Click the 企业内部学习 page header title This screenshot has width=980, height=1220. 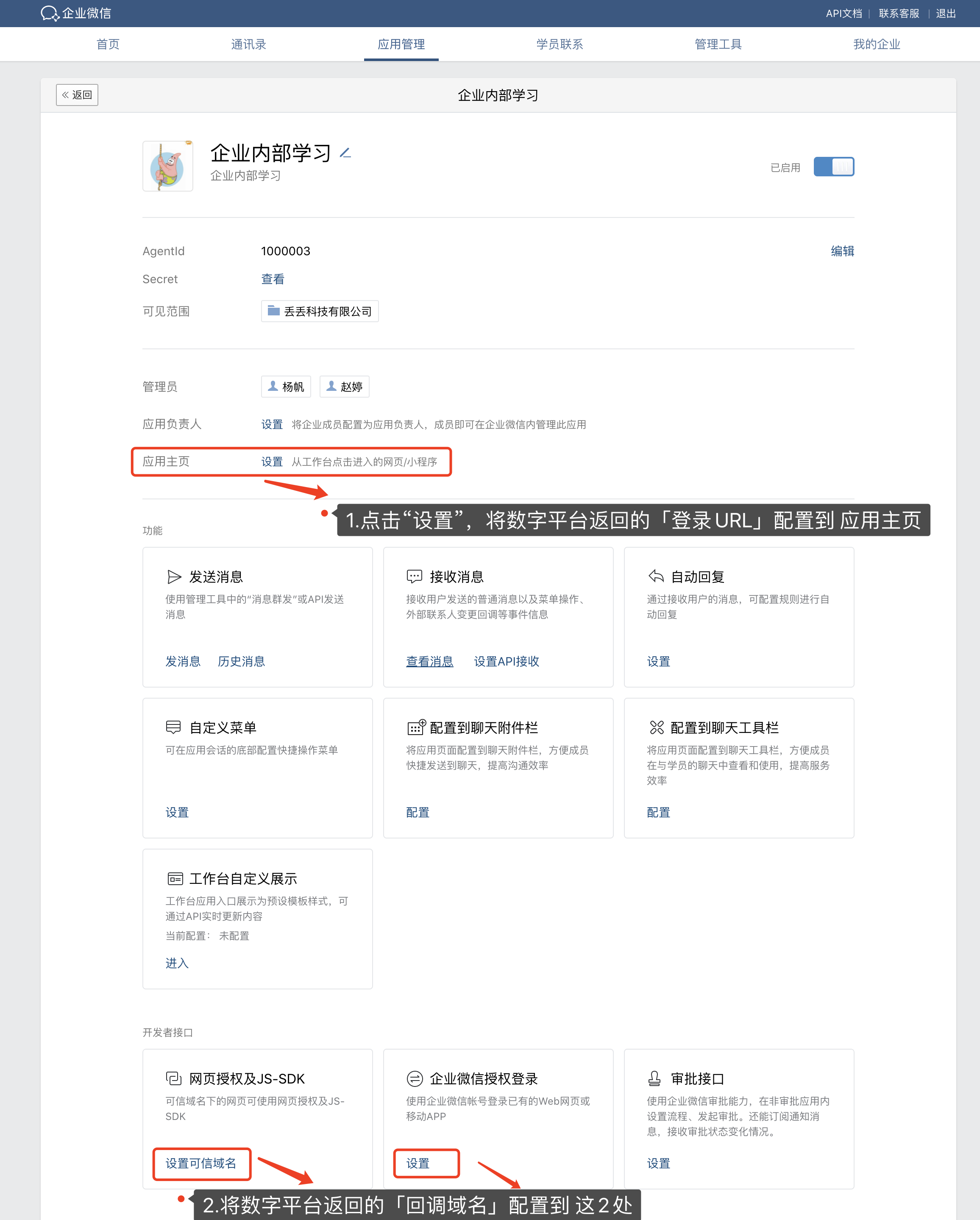tap(498, 95)
